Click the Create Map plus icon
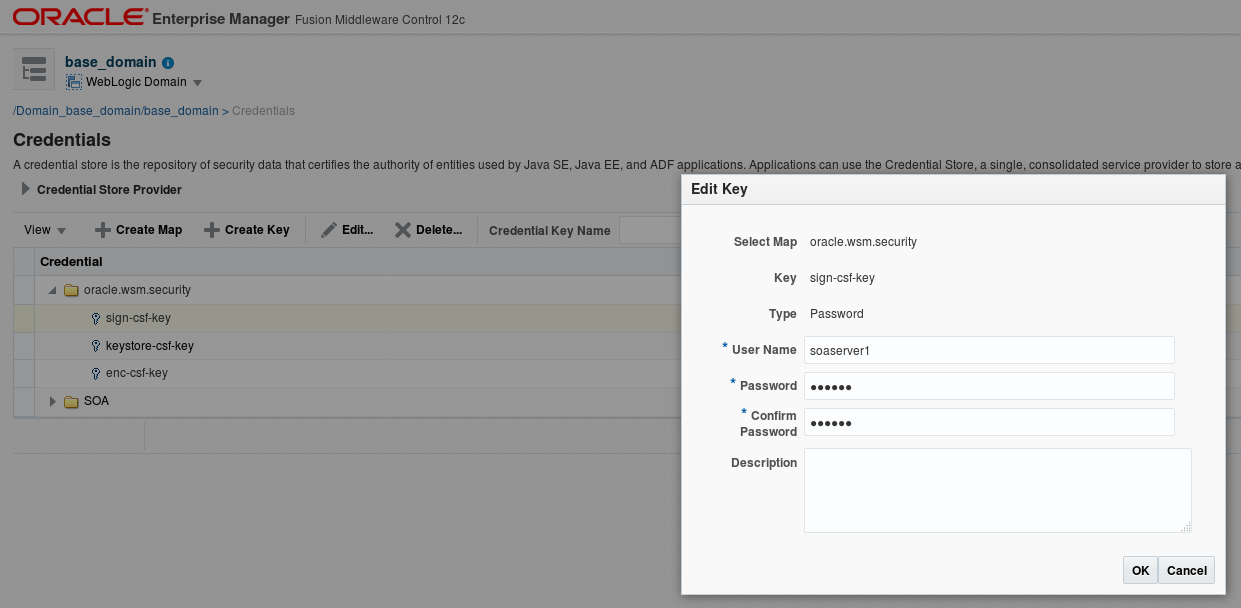Image resolution: width=1241 pixels, height=608 pixels. tap(102, 229)
